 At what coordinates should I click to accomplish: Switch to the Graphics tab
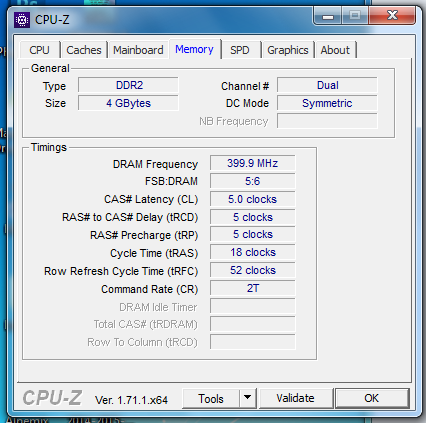click(x=288, y=50)
